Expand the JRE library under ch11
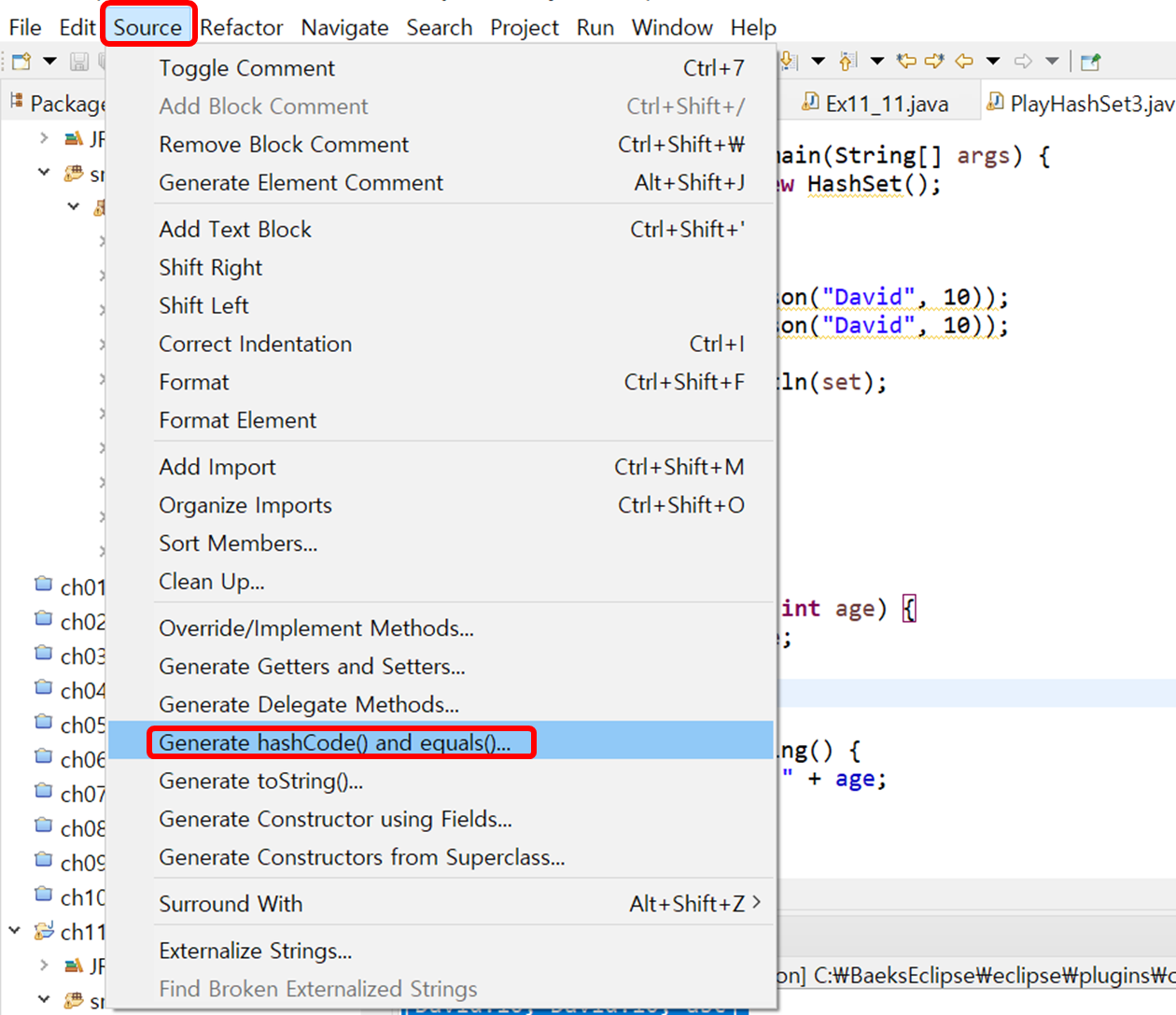1176x1015 pixels. (44, 965)
